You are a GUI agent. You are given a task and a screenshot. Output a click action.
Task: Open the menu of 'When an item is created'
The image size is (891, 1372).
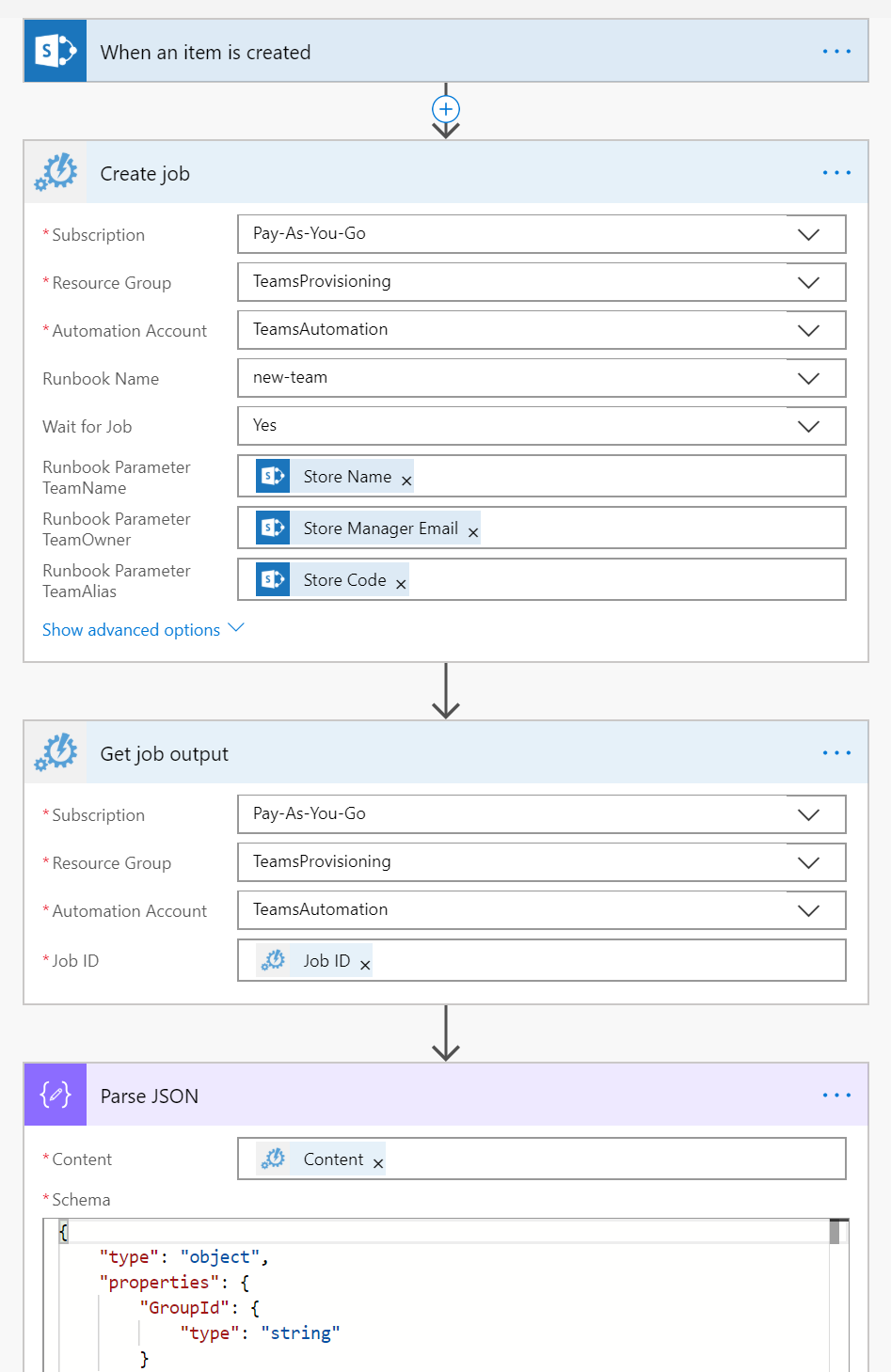[x=836, y=52]
